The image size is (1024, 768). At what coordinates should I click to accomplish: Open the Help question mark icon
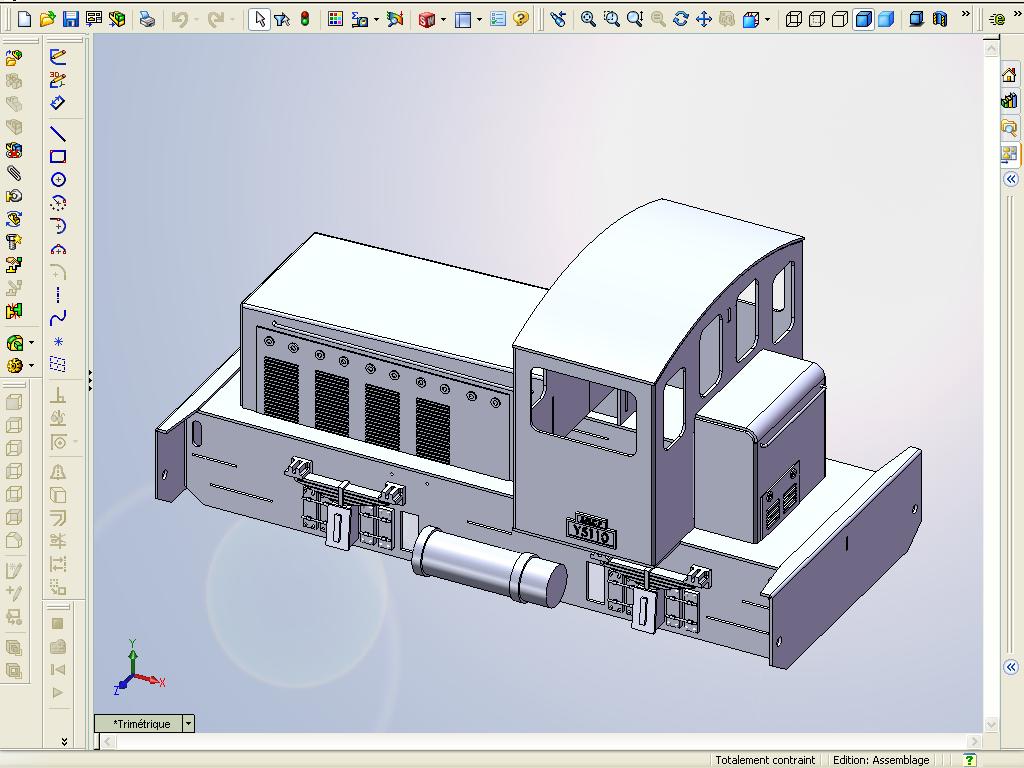520,19
